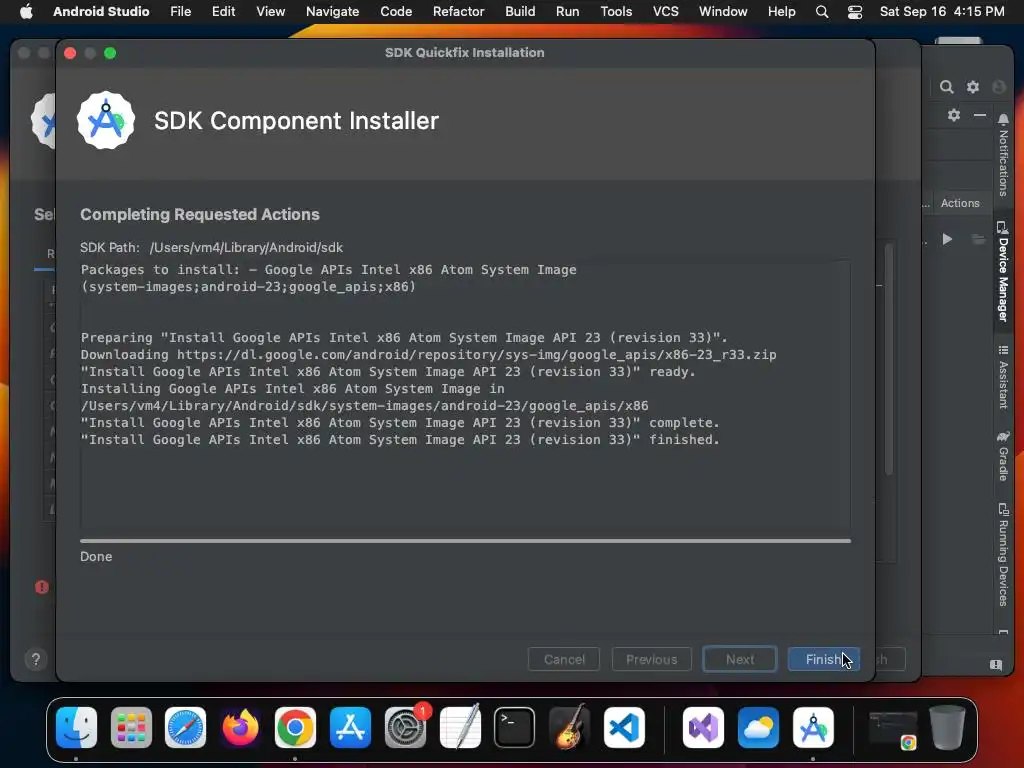Viewport: 1024px width, 768px height.
Task: Restore the minimized window thumbnail in the Dock
Action: click(x=893, y=729)
